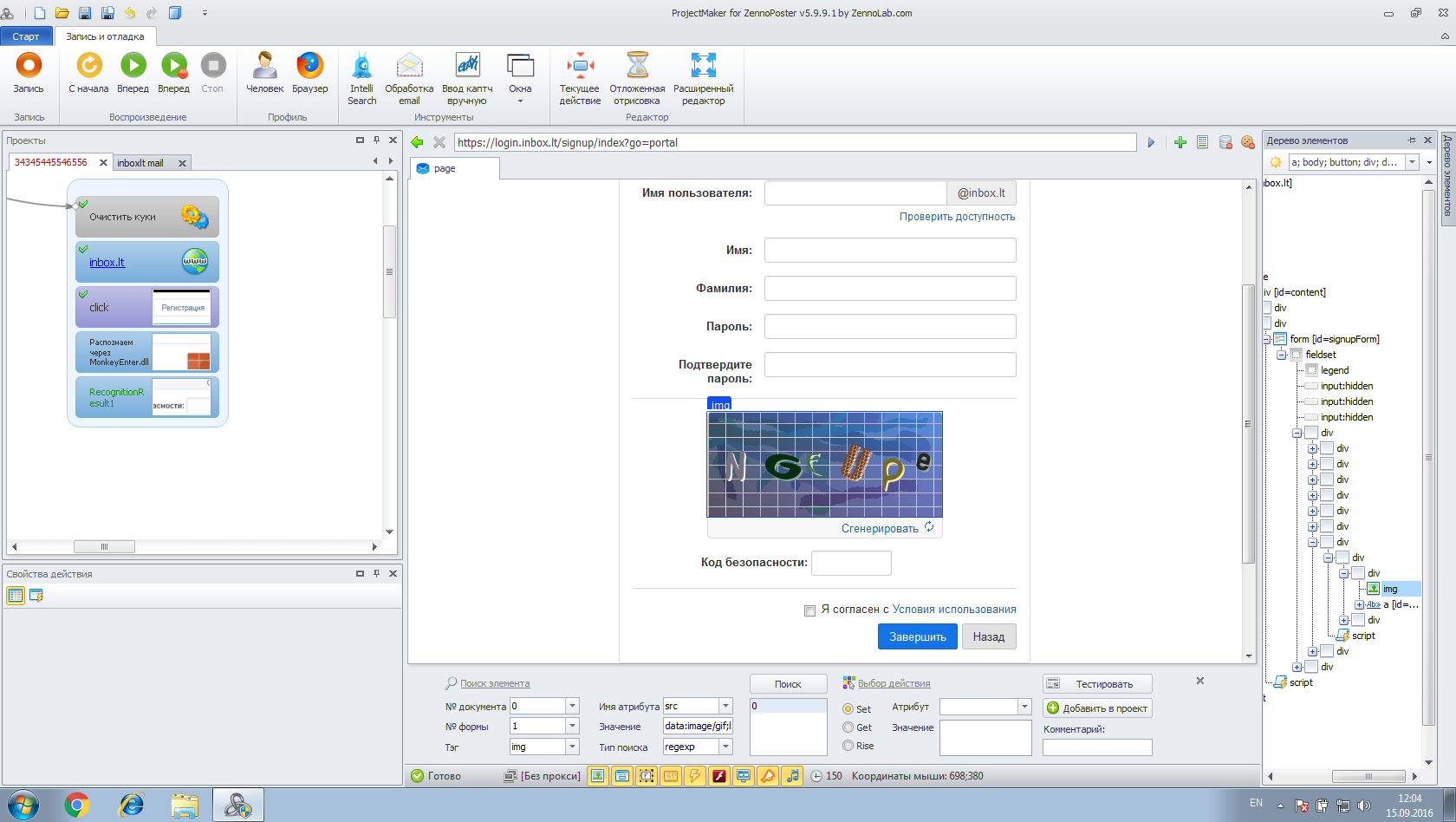Collapse the form signupForm tree node

pos(1266,339)
